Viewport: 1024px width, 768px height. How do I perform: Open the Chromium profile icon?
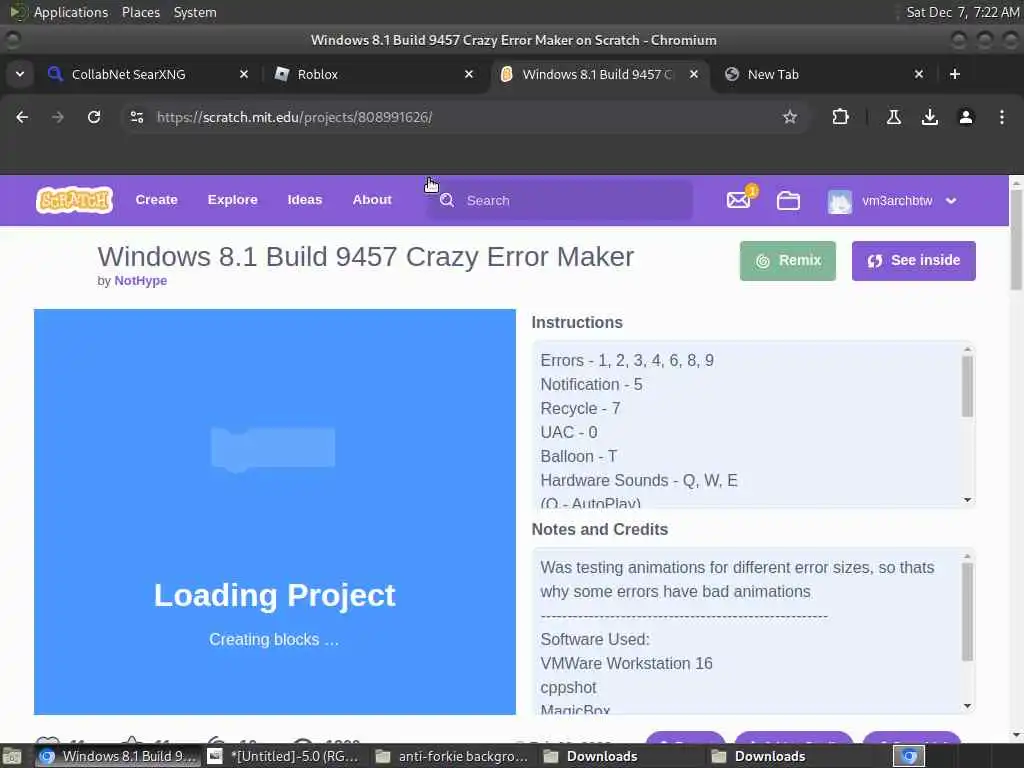[x=966, y=117]
